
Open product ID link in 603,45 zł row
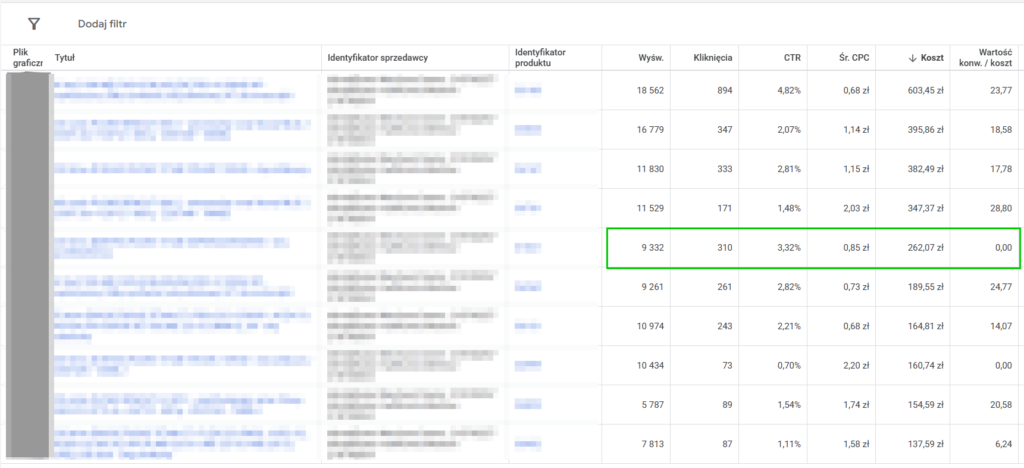point(528,91)
